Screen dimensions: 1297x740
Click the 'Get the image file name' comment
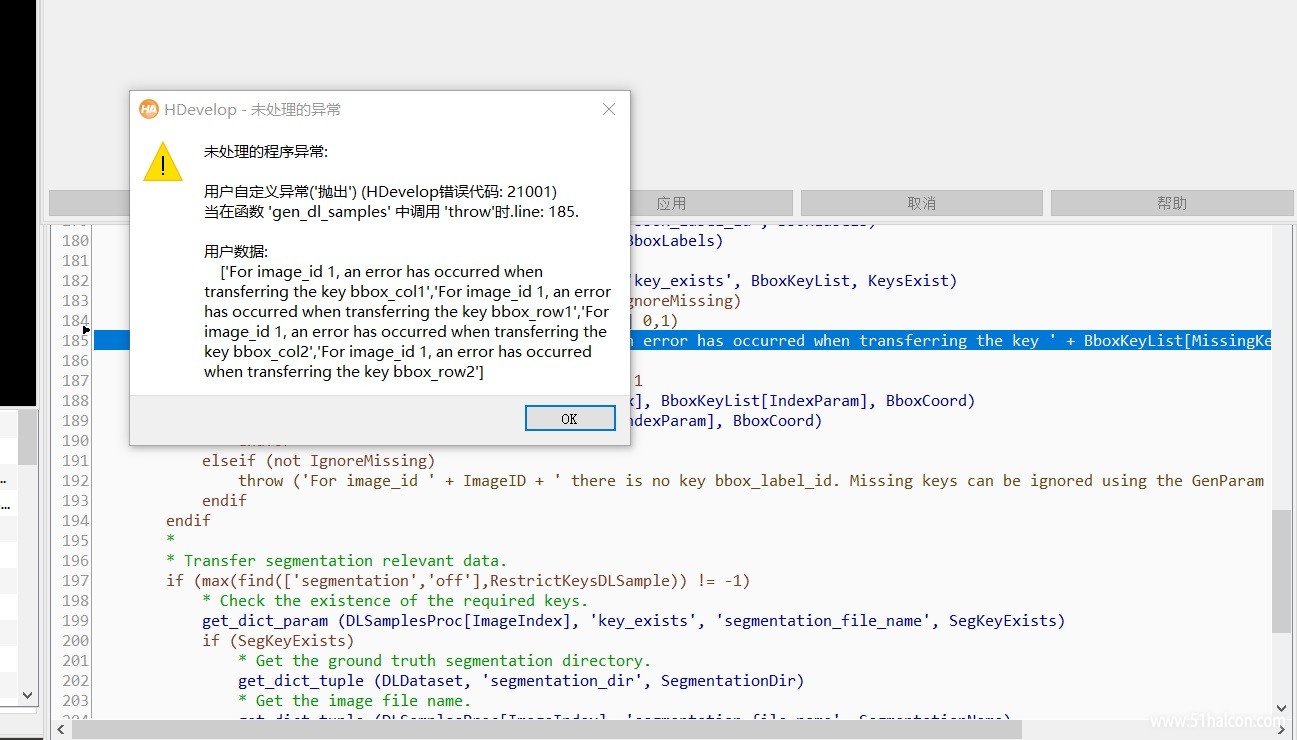[354, 701]
